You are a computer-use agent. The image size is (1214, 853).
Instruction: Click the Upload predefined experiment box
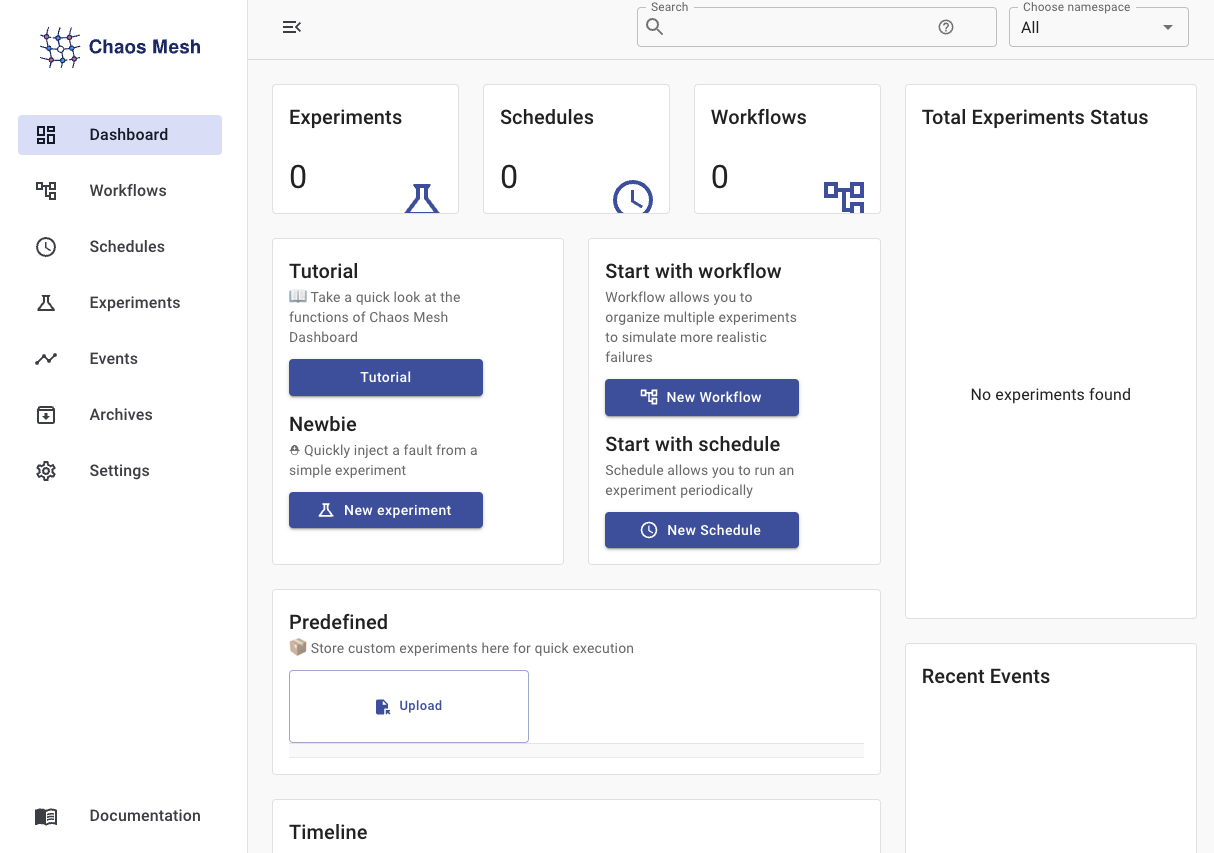[x=409, y=706]
